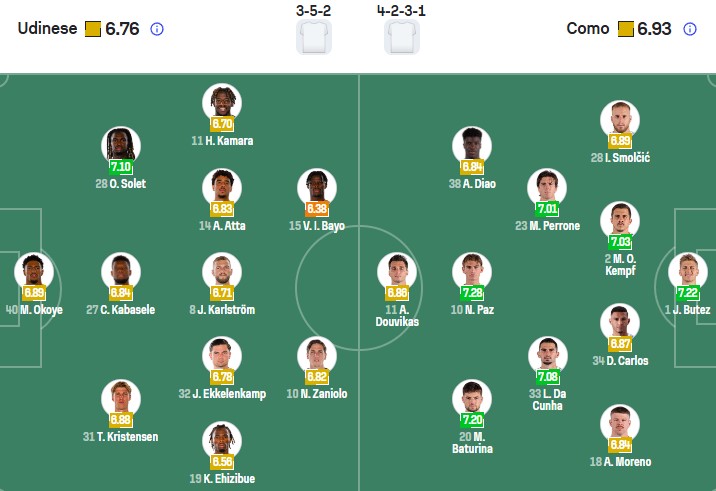The height and width of the screenshot is (491, 716).
Task: Open the Como team name link
Action: [587, 29]
